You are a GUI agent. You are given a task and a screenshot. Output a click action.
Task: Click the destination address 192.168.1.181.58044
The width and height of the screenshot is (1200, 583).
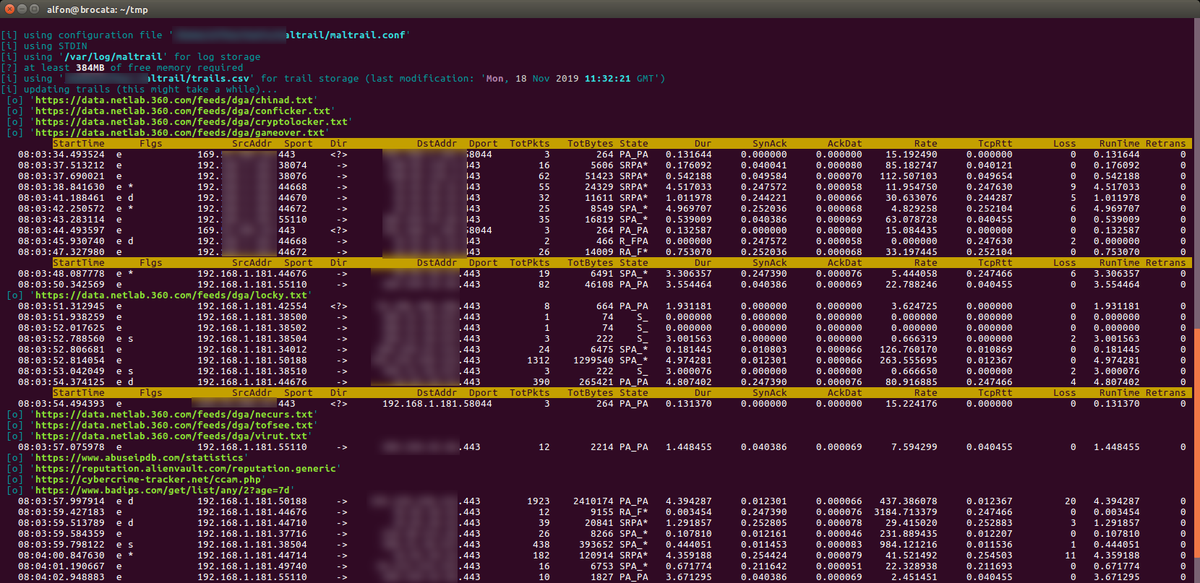pyautogui.click(x=438, y=404)
